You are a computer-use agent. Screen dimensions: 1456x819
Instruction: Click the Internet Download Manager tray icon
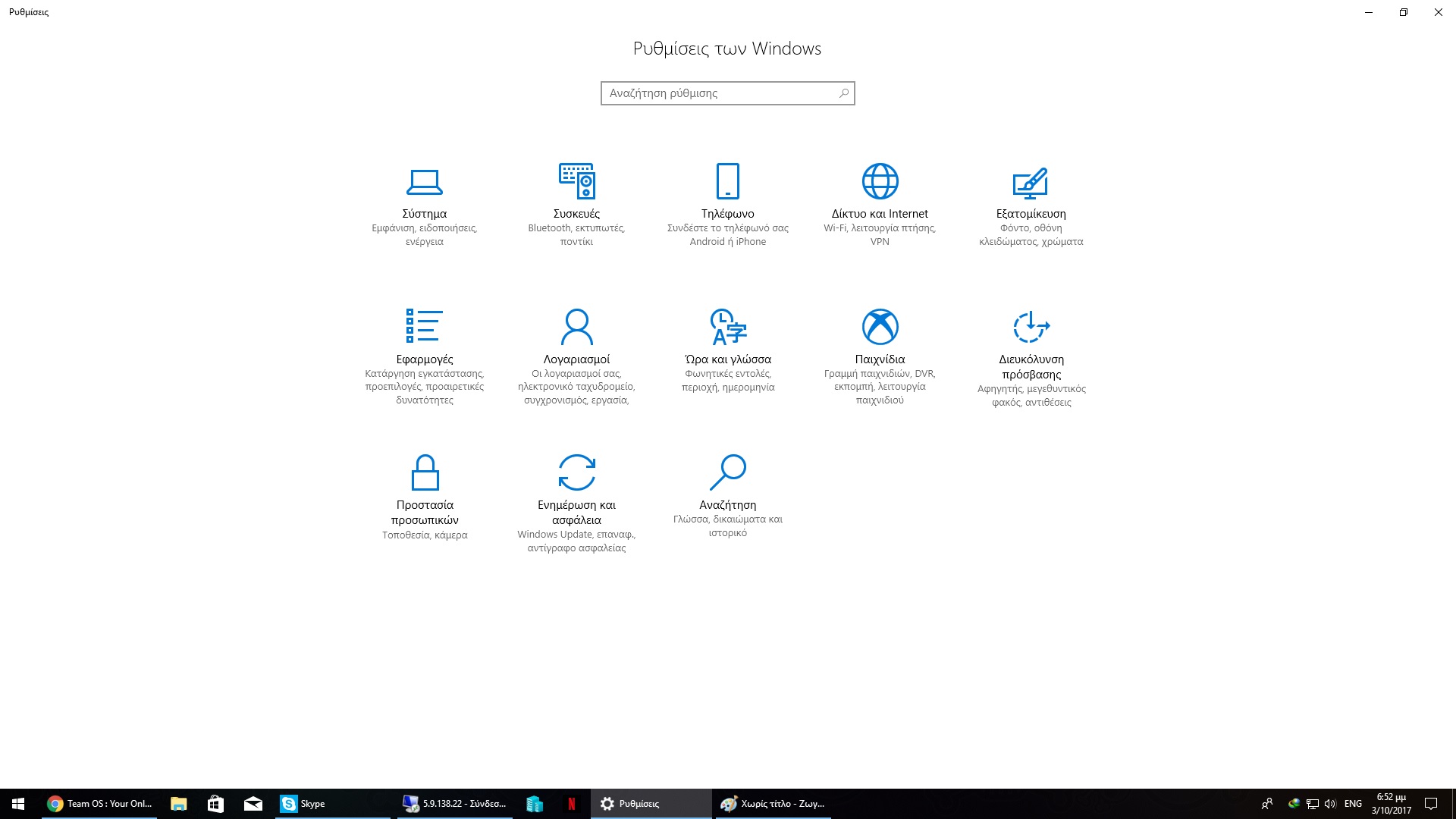(1294, 804)
